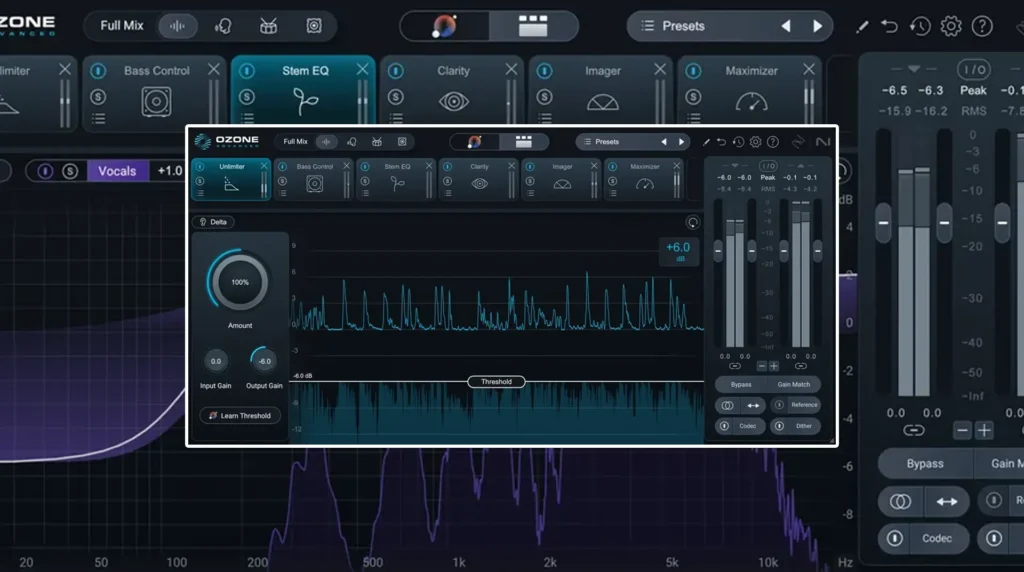Go to next preset in background window
This screenshot has width=1024, height=572.
click(x=817, y=26)
